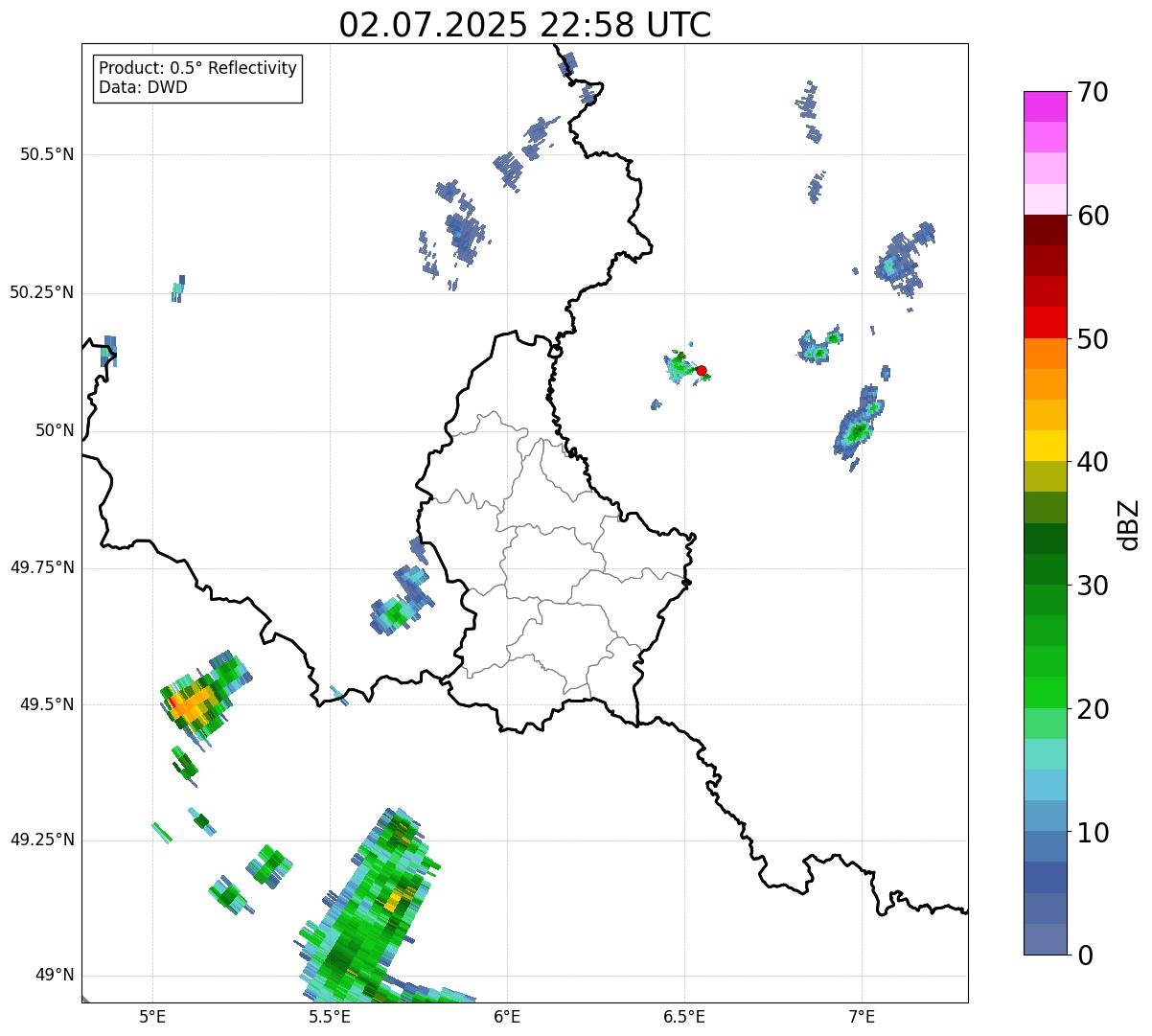The width and height of the screenshot is (1152, 1036).
Task: Click the 40 tick on the colorbar
Action: pyautogui.click(x=1093, y=462)
